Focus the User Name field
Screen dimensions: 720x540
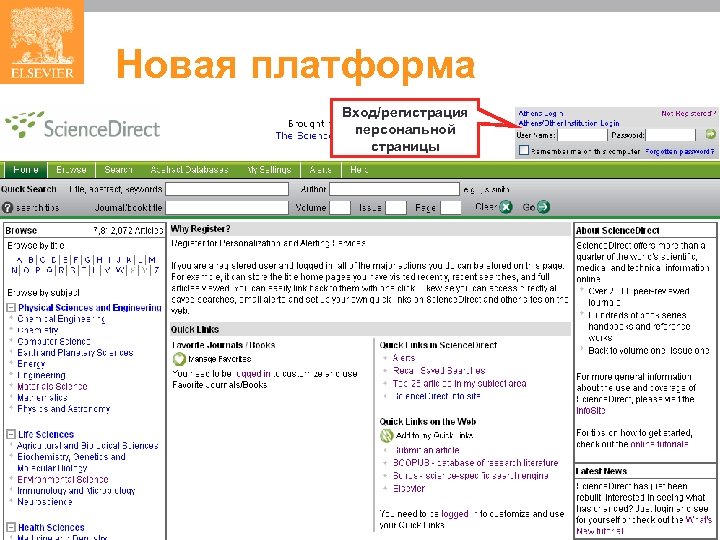click(582, 135)
